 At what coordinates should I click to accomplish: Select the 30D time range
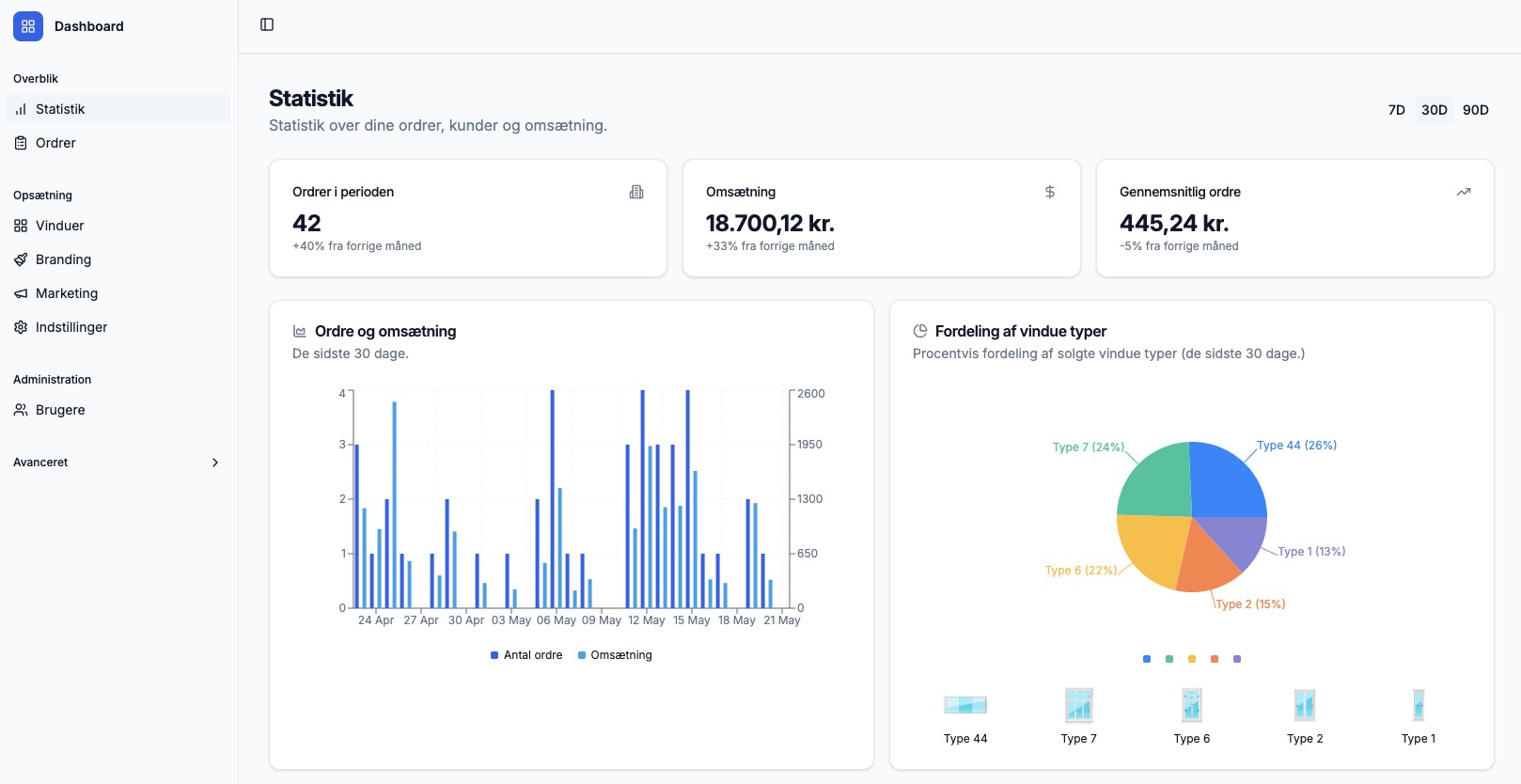tap(1434, 110)
